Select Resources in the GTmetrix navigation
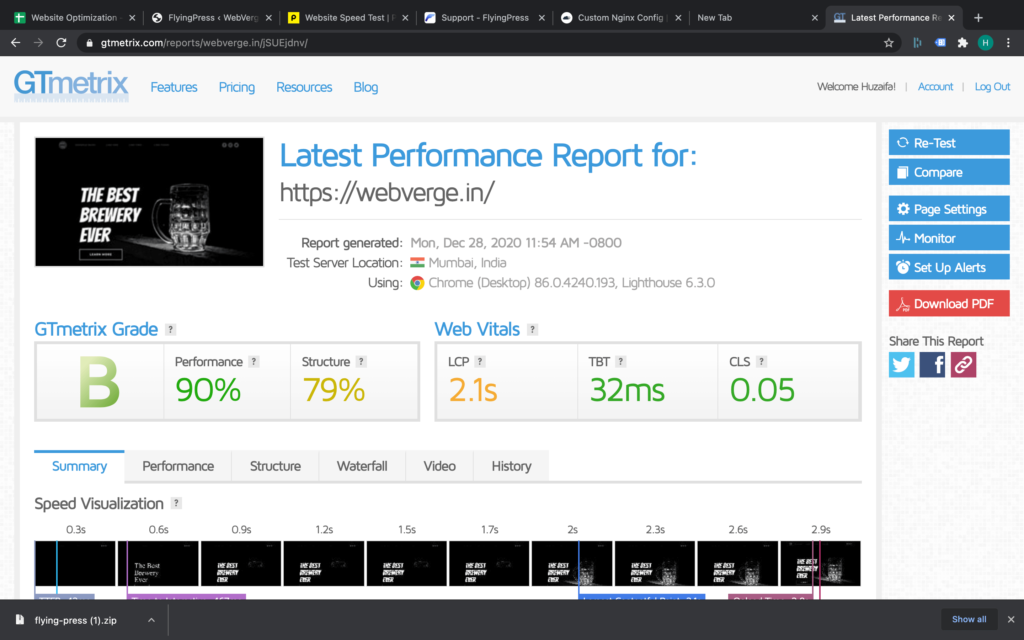The image size is (1024, 640). 304,87
